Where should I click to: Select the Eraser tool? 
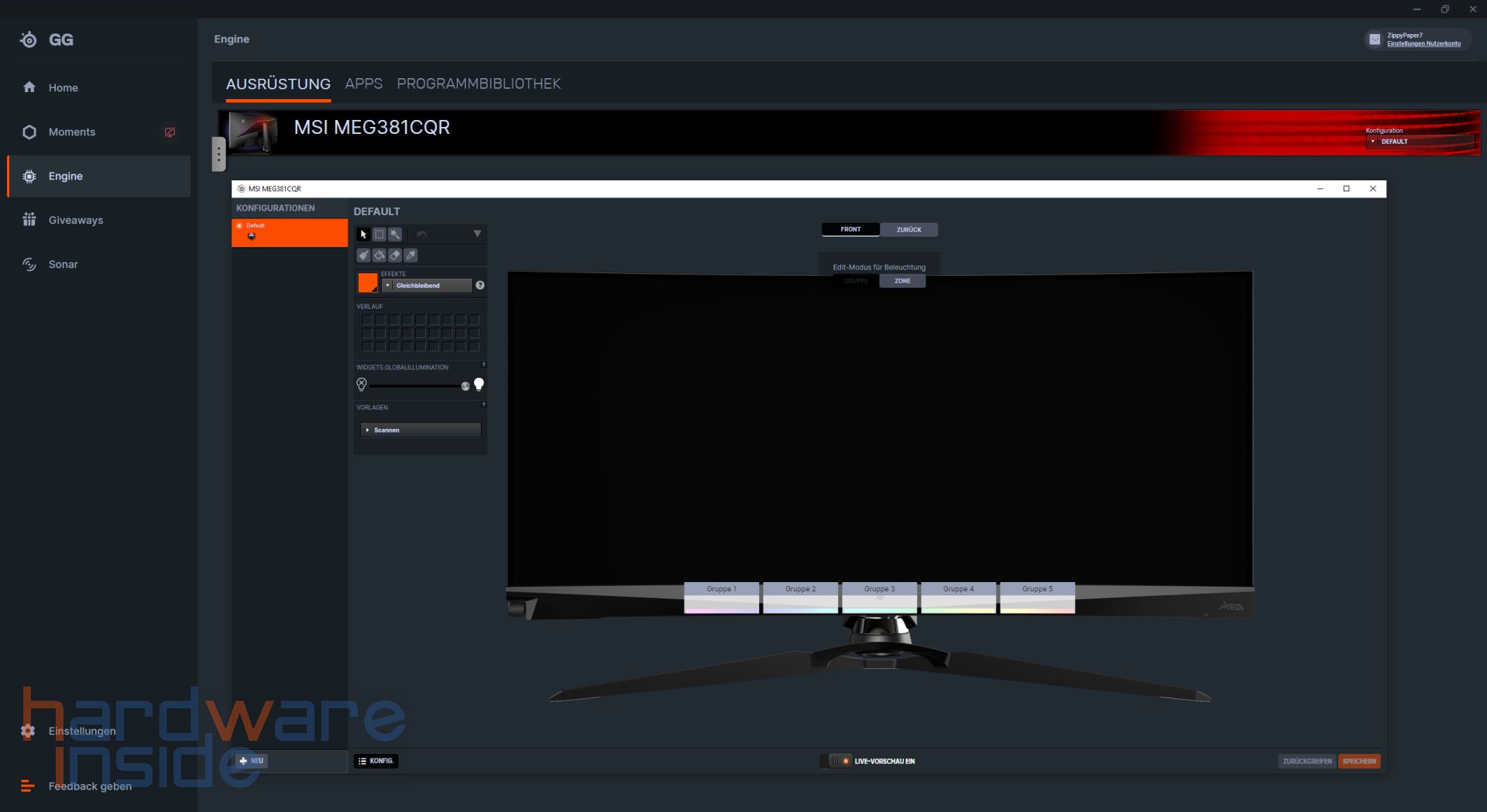tap(395, 255)
